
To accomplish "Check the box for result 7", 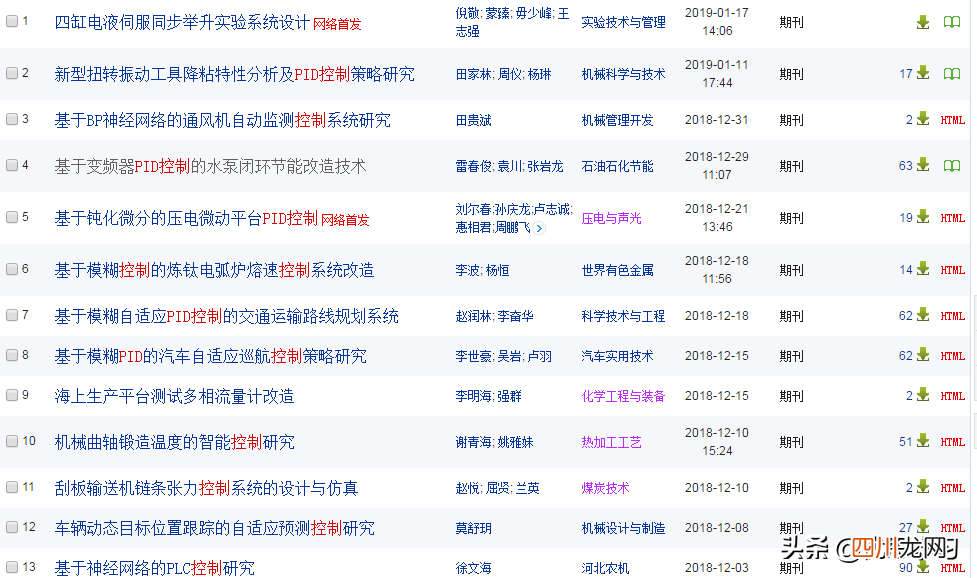I will tap(12, 315).
